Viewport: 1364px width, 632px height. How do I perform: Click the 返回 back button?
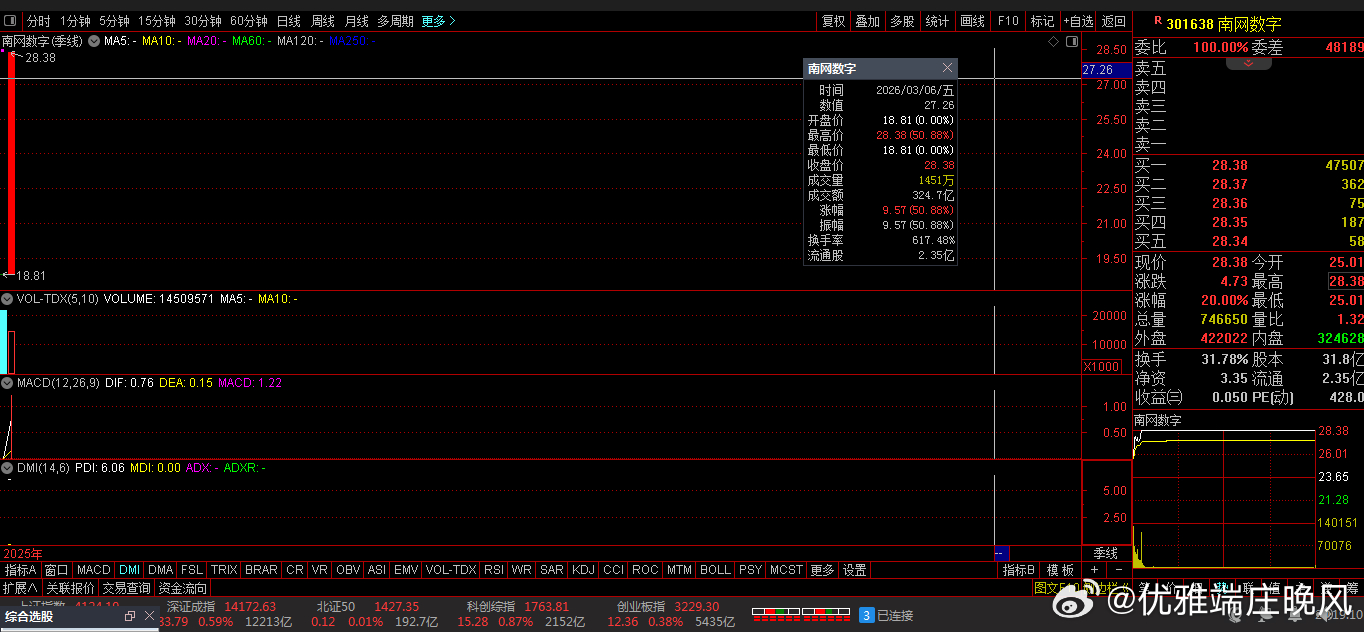coord(1113,21)
